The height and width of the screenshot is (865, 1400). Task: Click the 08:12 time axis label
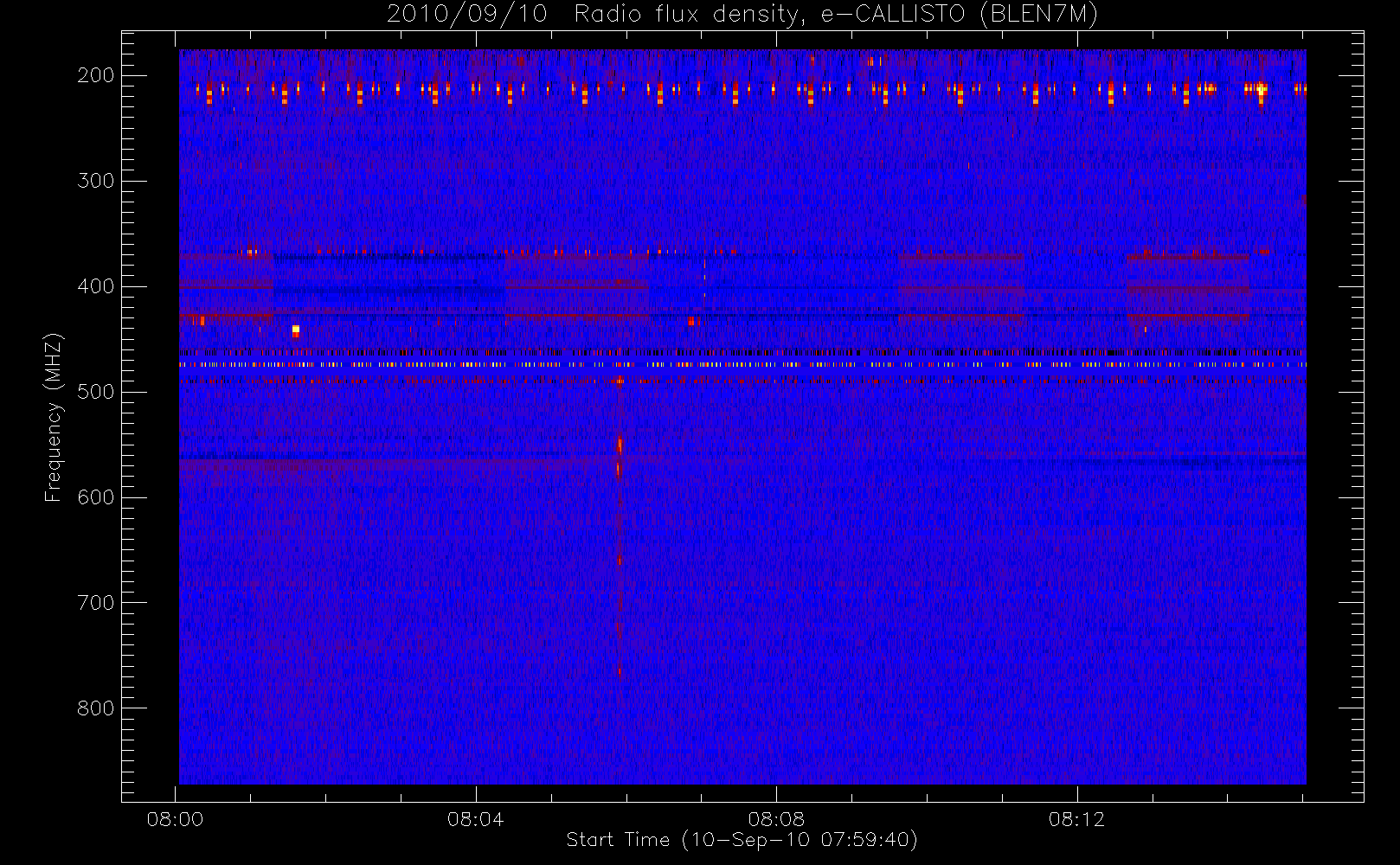[x=1077, y=819]
